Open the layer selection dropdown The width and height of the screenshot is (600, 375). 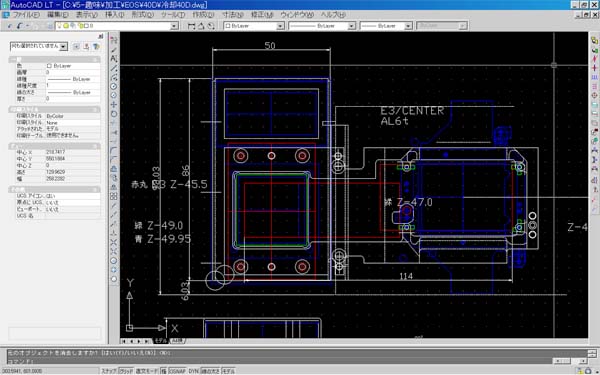[117, 26]
